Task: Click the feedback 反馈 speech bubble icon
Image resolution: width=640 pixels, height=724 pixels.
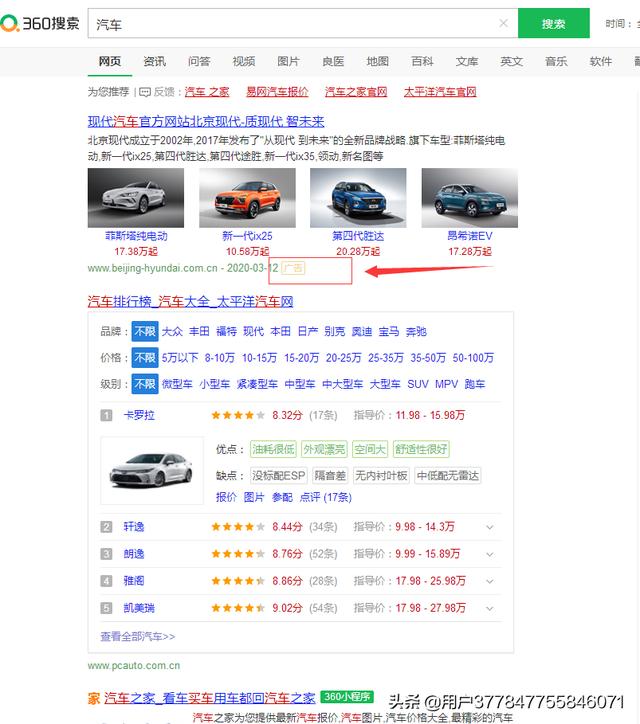Action: (145, 92)
